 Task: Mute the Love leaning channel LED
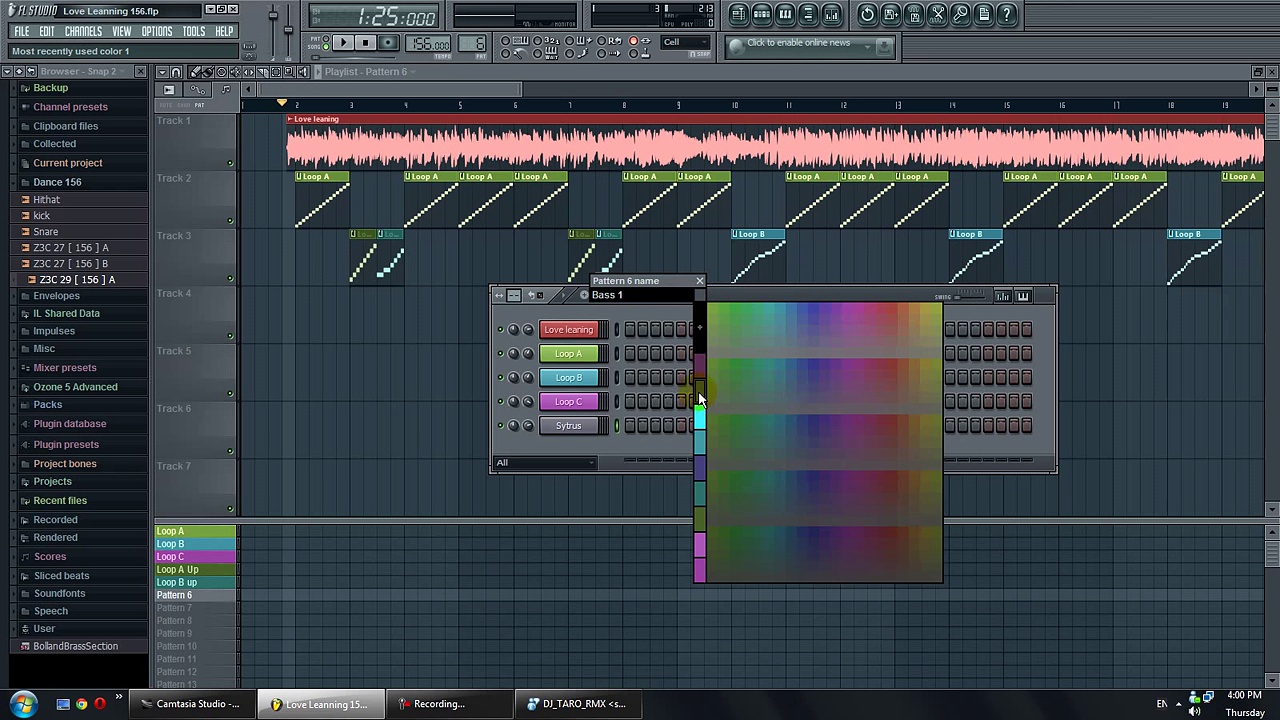[x=500, y=330]
